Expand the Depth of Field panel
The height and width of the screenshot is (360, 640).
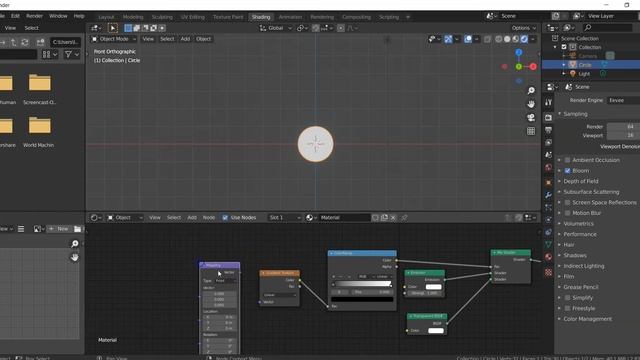coord(580,181)
